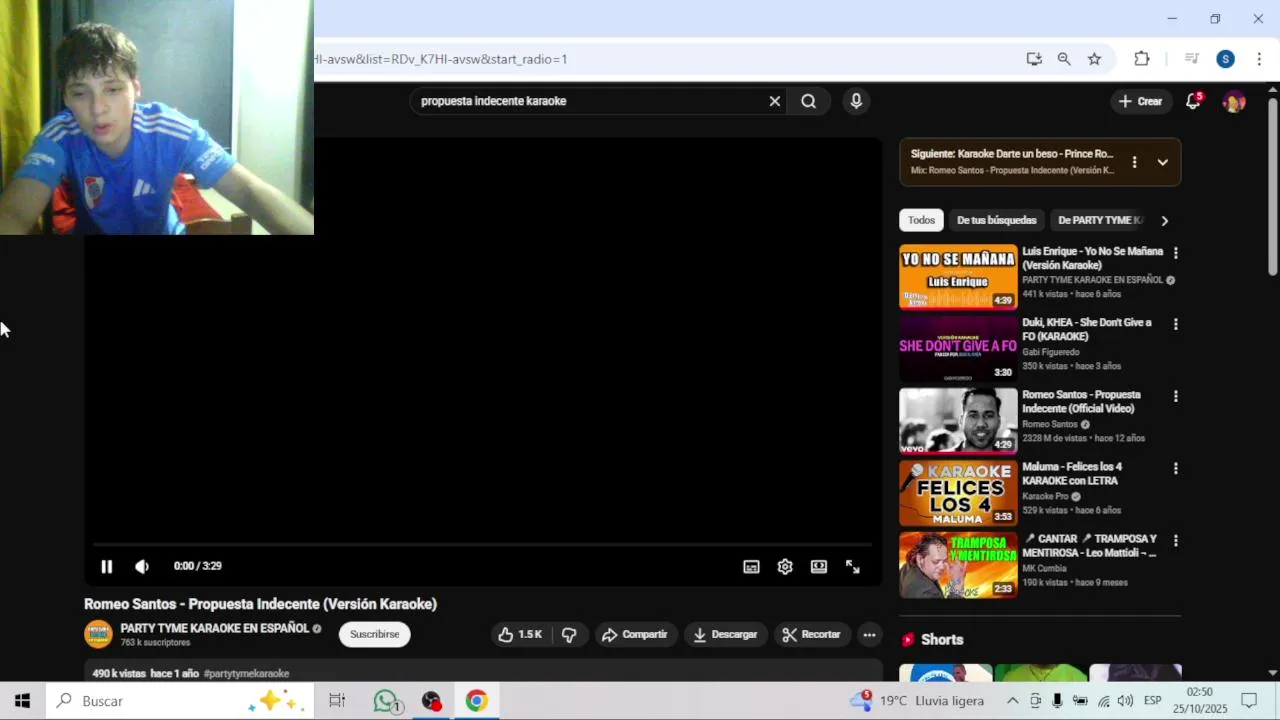Expand the mix playlist panel chevron

click(x=1162, y=162)
